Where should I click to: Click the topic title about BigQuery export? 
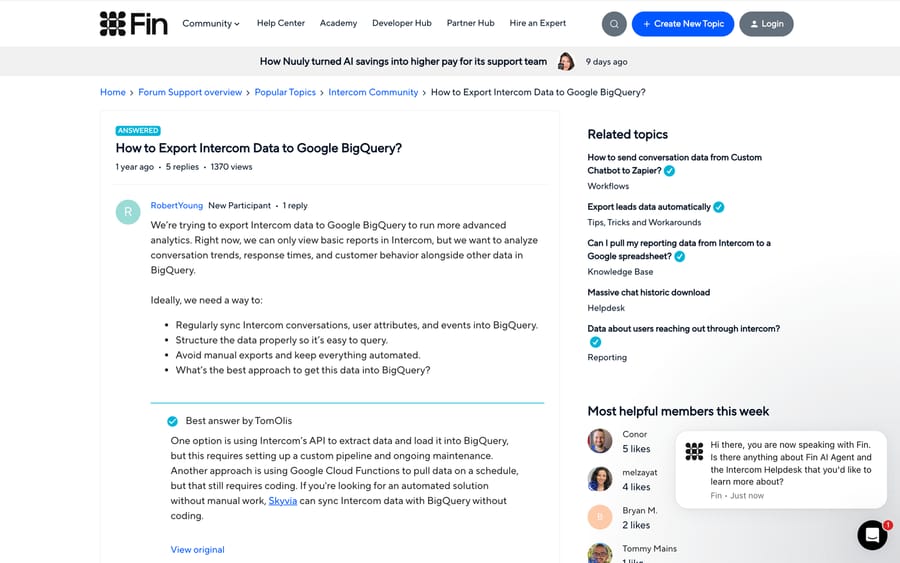click(258, 148)
